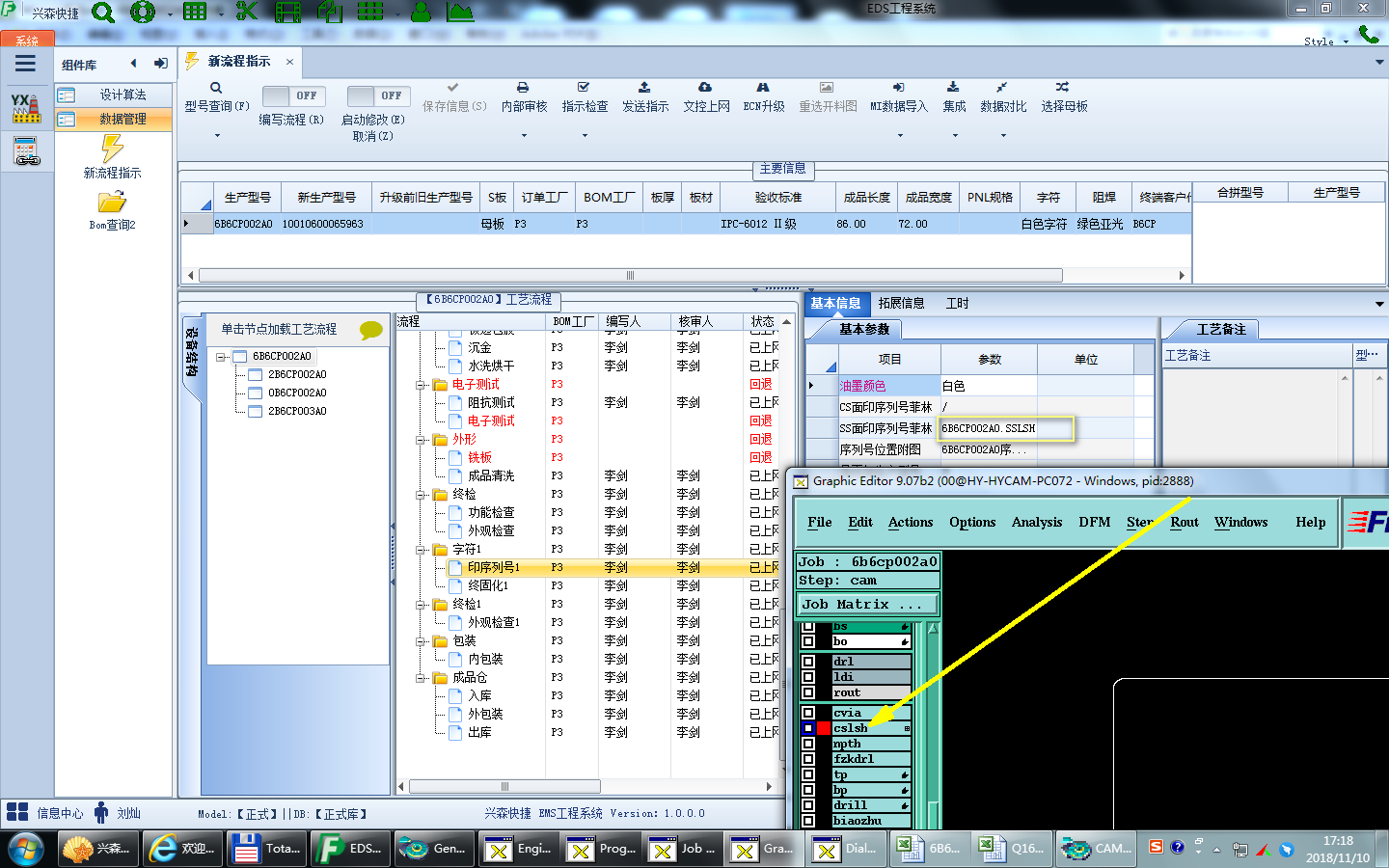This screenshot has height=868, width=1389.
Task: Toggle the 编写流程 OFF switch
Action: (x=294, y=95)
